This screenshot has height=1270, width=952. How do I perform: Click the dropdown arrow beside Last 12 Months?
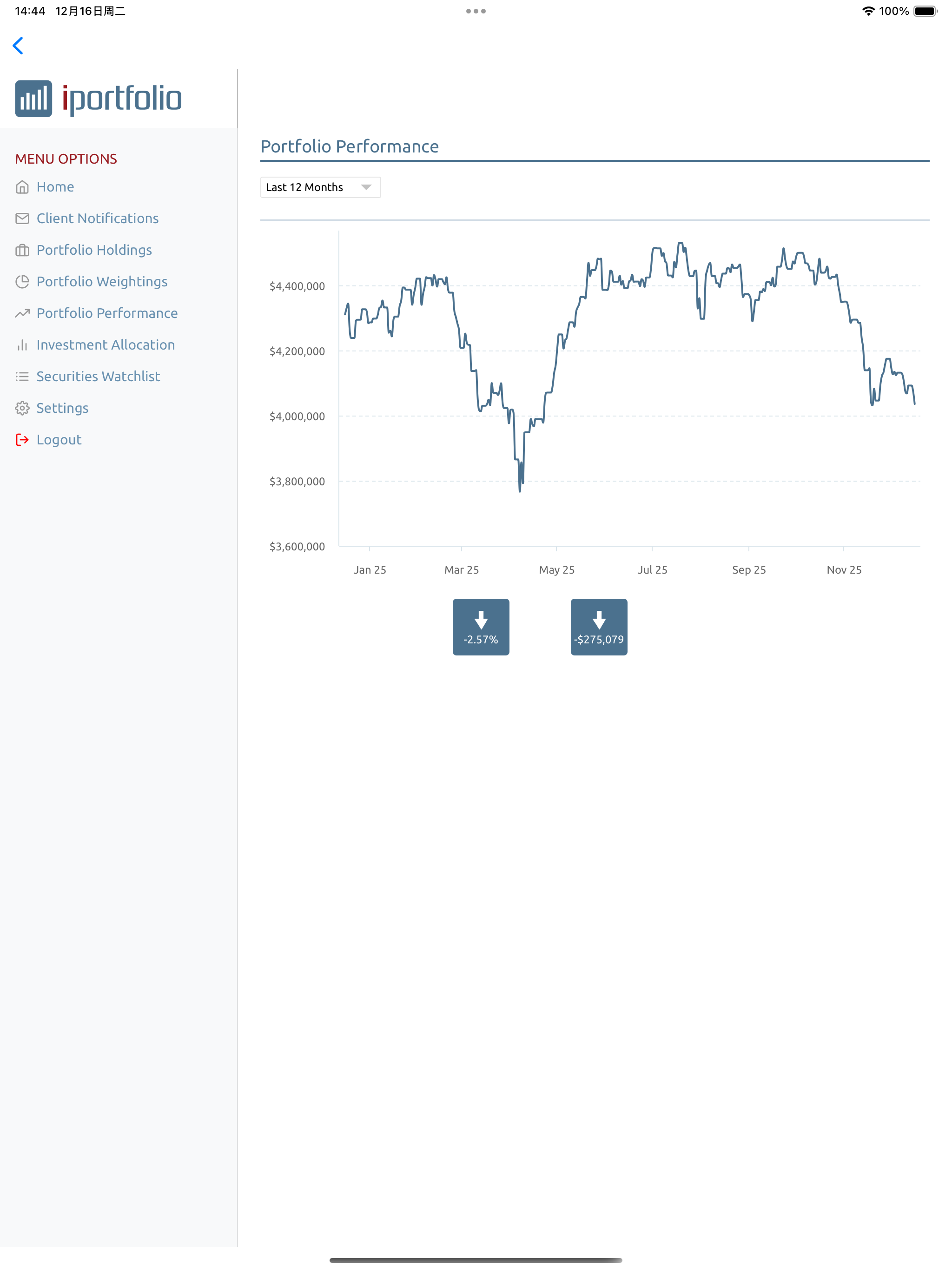(x=366, y=187)
